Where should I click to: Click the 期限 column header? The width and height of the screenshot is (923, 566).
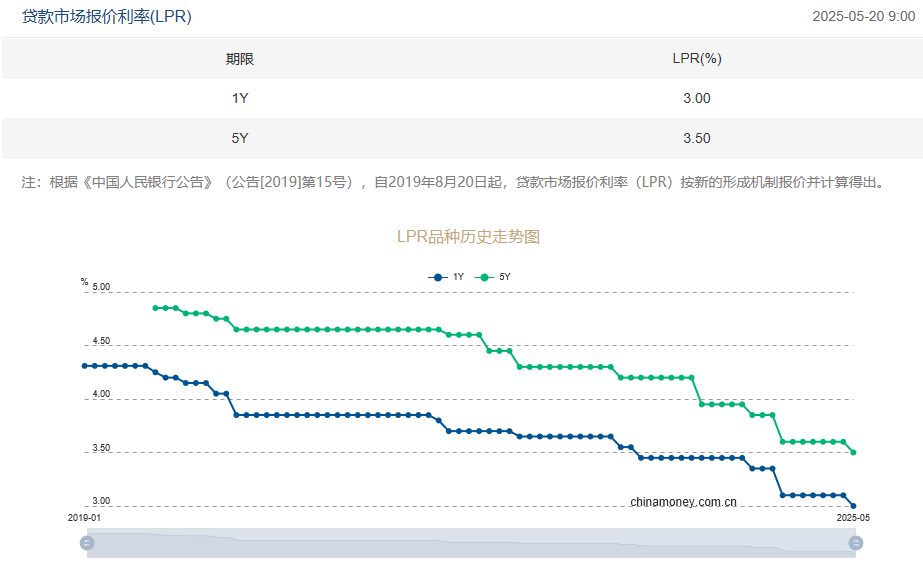tap(240, 59)
